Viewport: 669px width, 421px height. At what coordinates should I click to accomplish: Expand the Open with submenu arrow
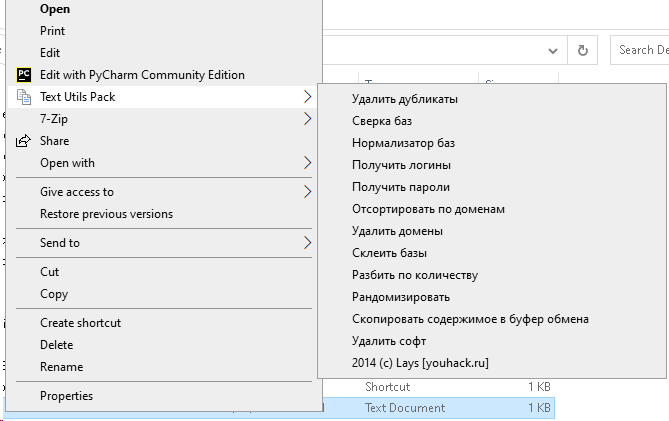(307, 163)
